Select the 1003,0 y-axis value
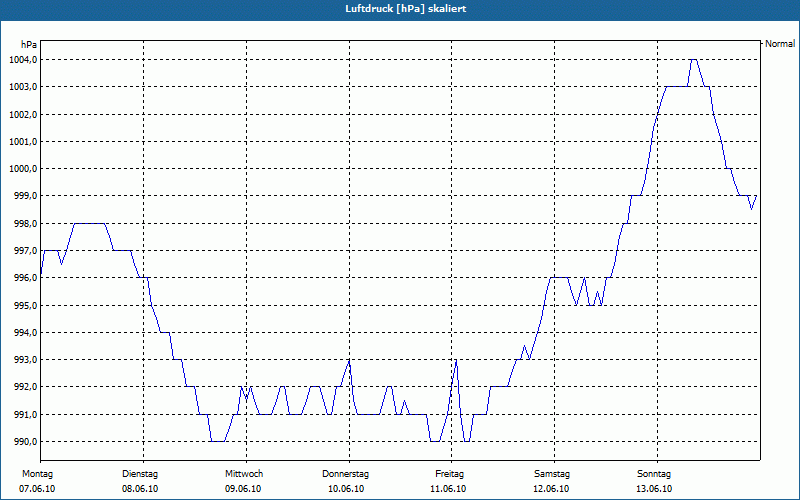Image resolution: width=800 pixels, height=500 pixels. pos(22,87)
